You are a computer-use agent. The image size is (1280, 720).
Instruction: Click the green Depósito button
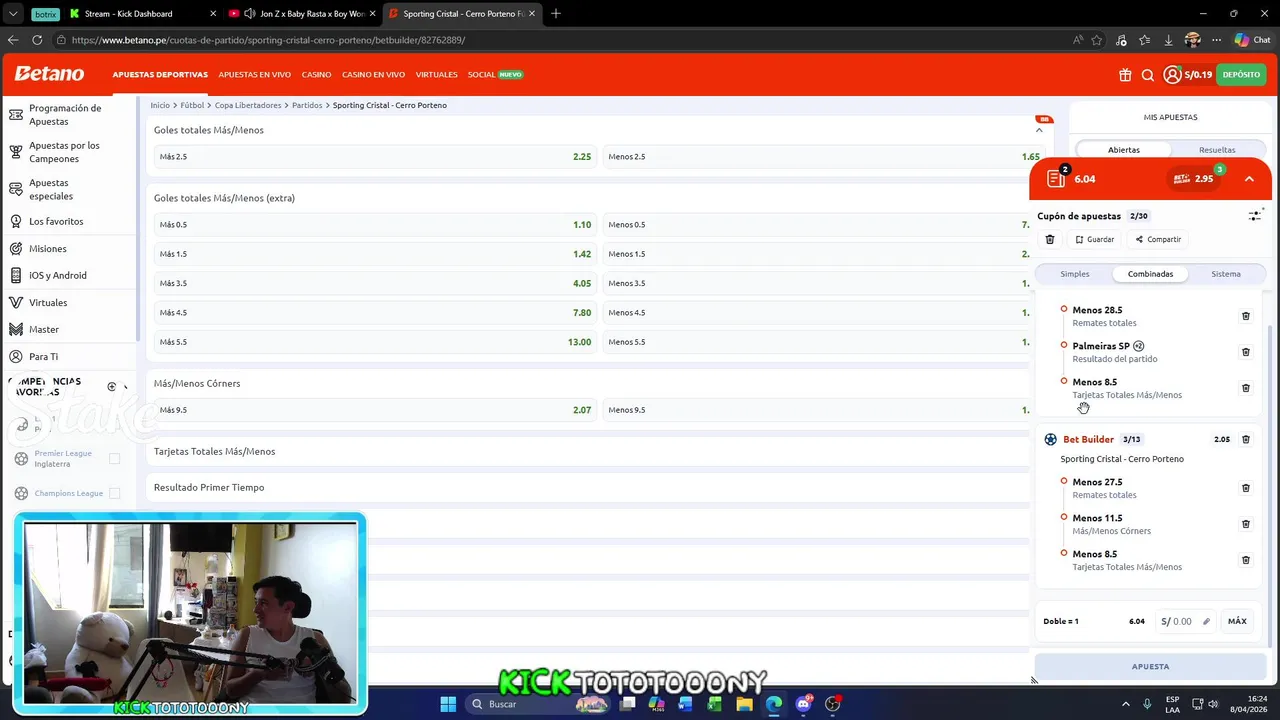point(1241,75)
